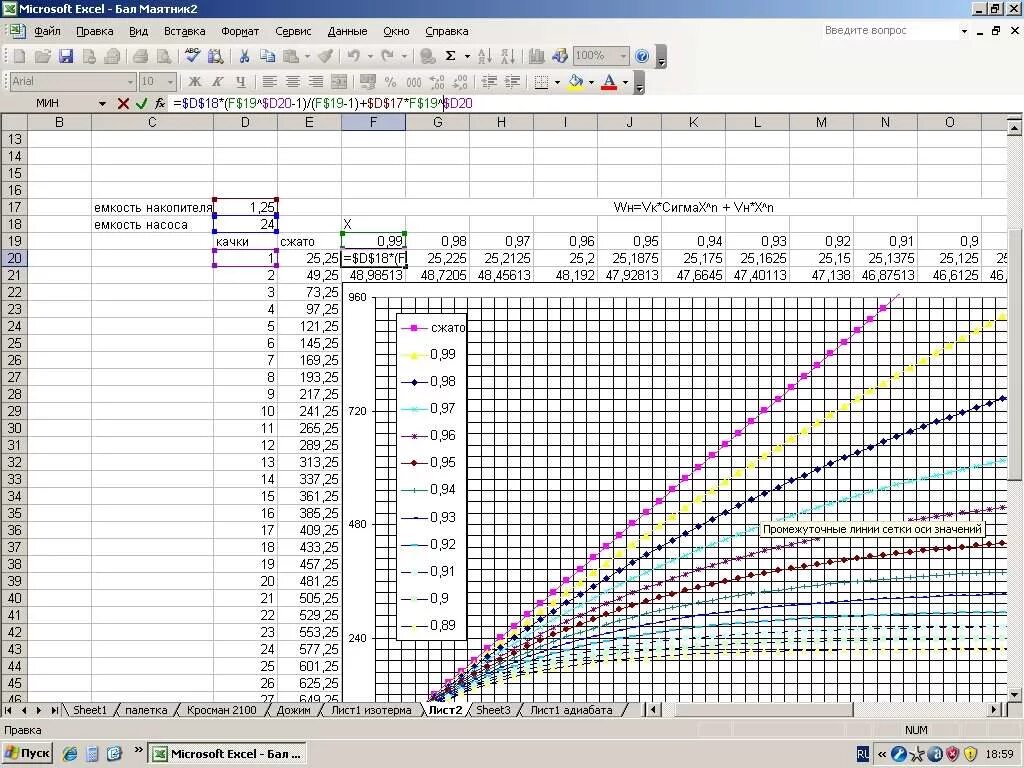This screenshot has height=768, width=1024.
Task: Cancel formula entry with the red X
Action: [x=123, y=103]
